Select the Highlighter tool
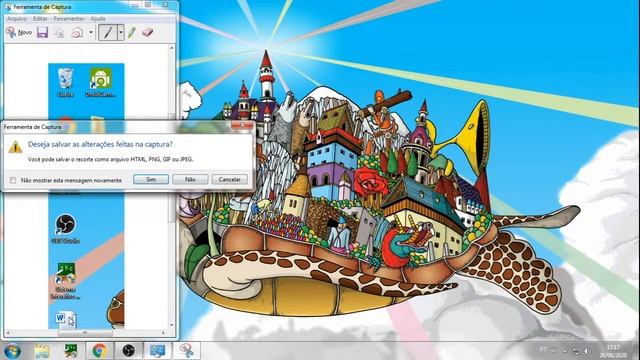640x360 pixels. (131, 32)
